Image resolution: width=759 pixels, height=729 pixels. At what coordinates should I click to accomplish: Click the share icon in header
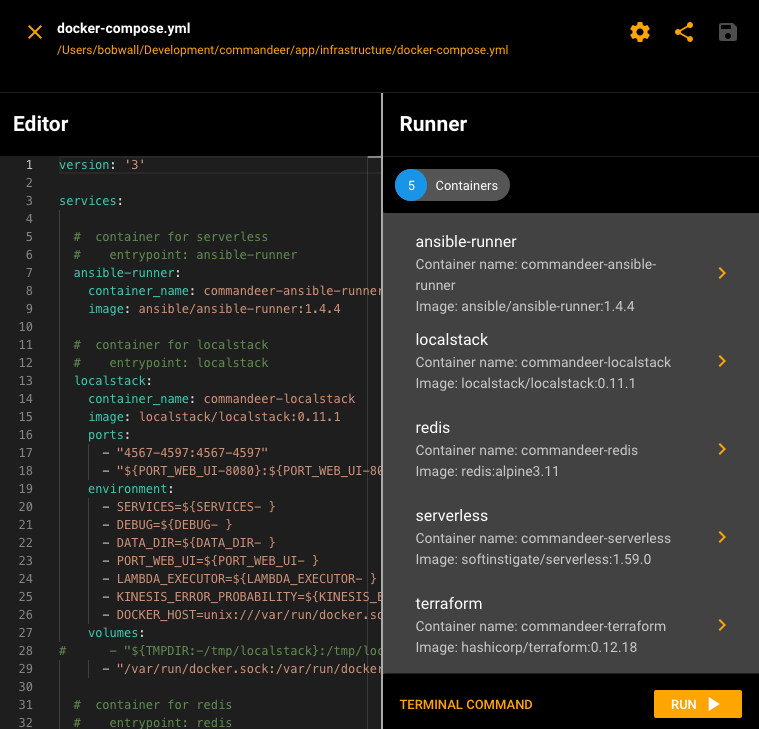[x=684, y=32]
